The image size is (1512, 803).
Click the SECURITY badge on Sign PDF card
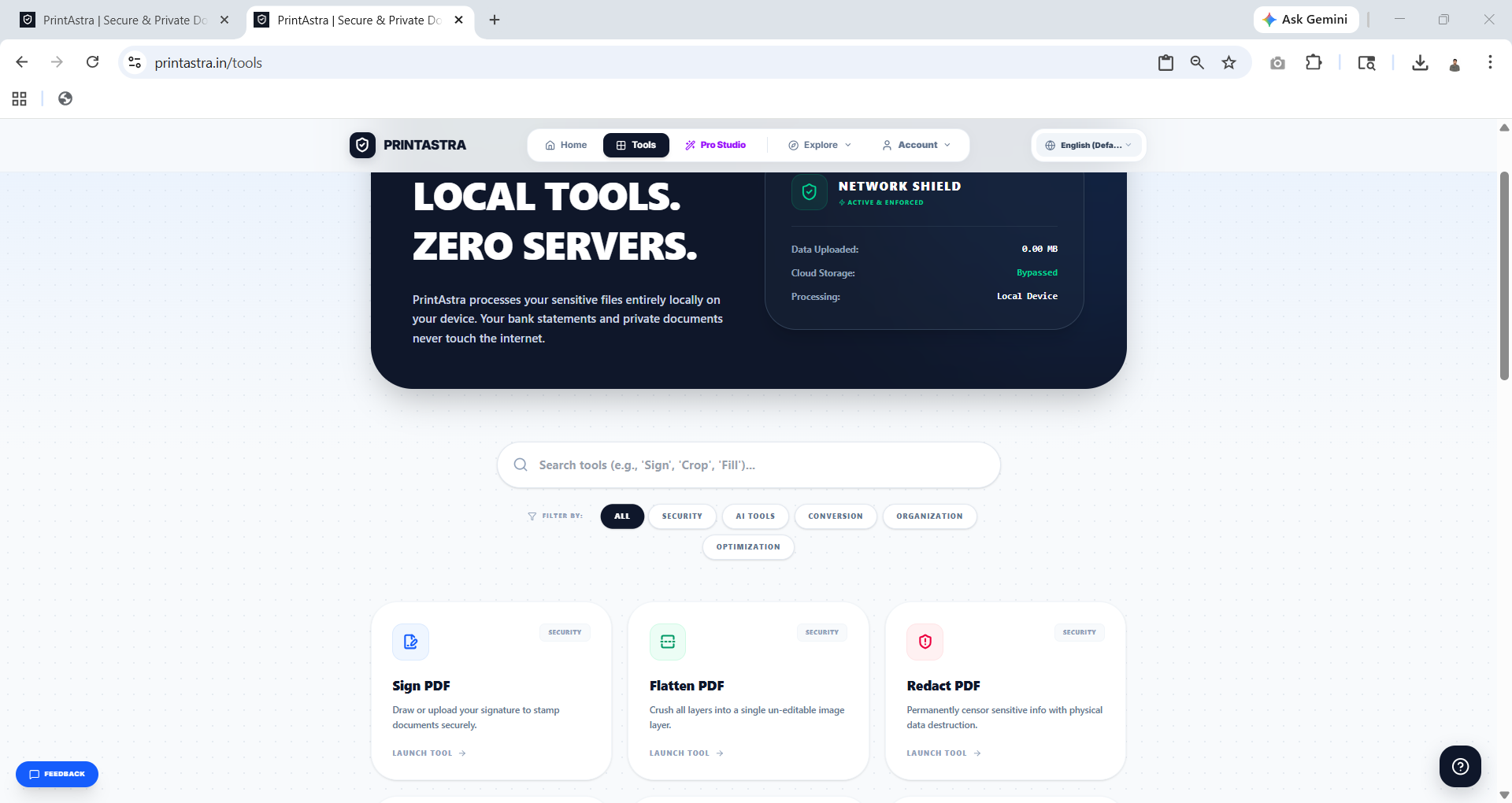(565, 632)
